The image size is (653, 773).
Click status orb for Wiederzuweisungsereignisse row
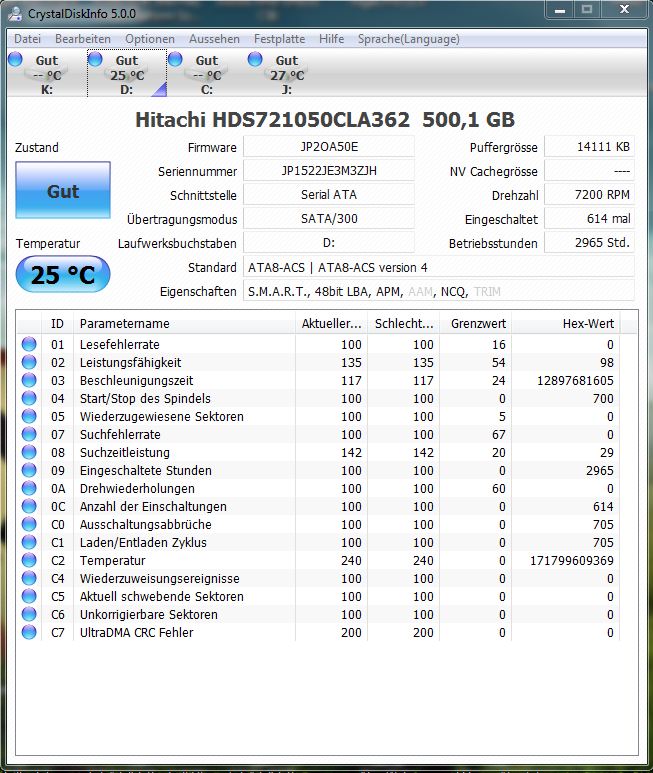point(29,578)
